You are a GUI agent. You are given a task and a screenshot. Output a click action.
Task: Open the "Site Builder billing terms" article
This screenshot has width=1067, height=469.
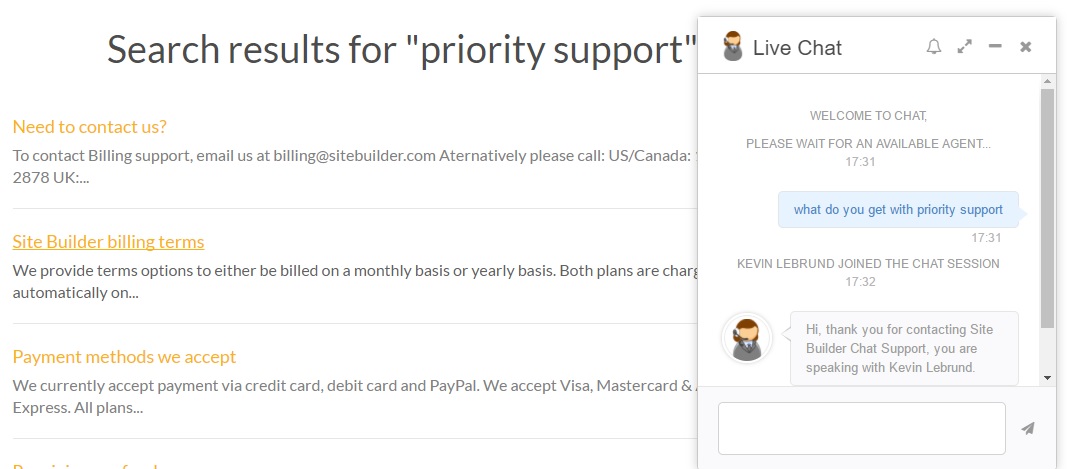tap(108, 242)
